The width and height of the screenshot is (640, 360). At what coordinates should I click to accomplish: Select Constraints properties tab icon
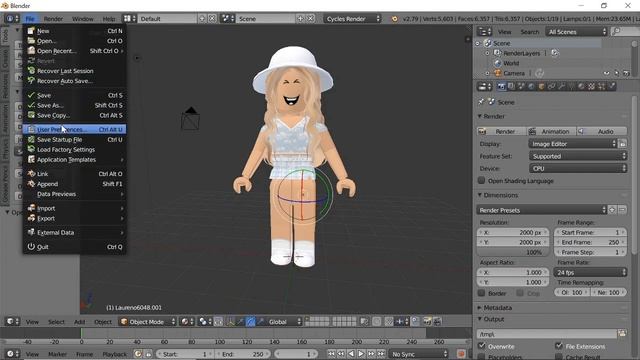(551, 86)
